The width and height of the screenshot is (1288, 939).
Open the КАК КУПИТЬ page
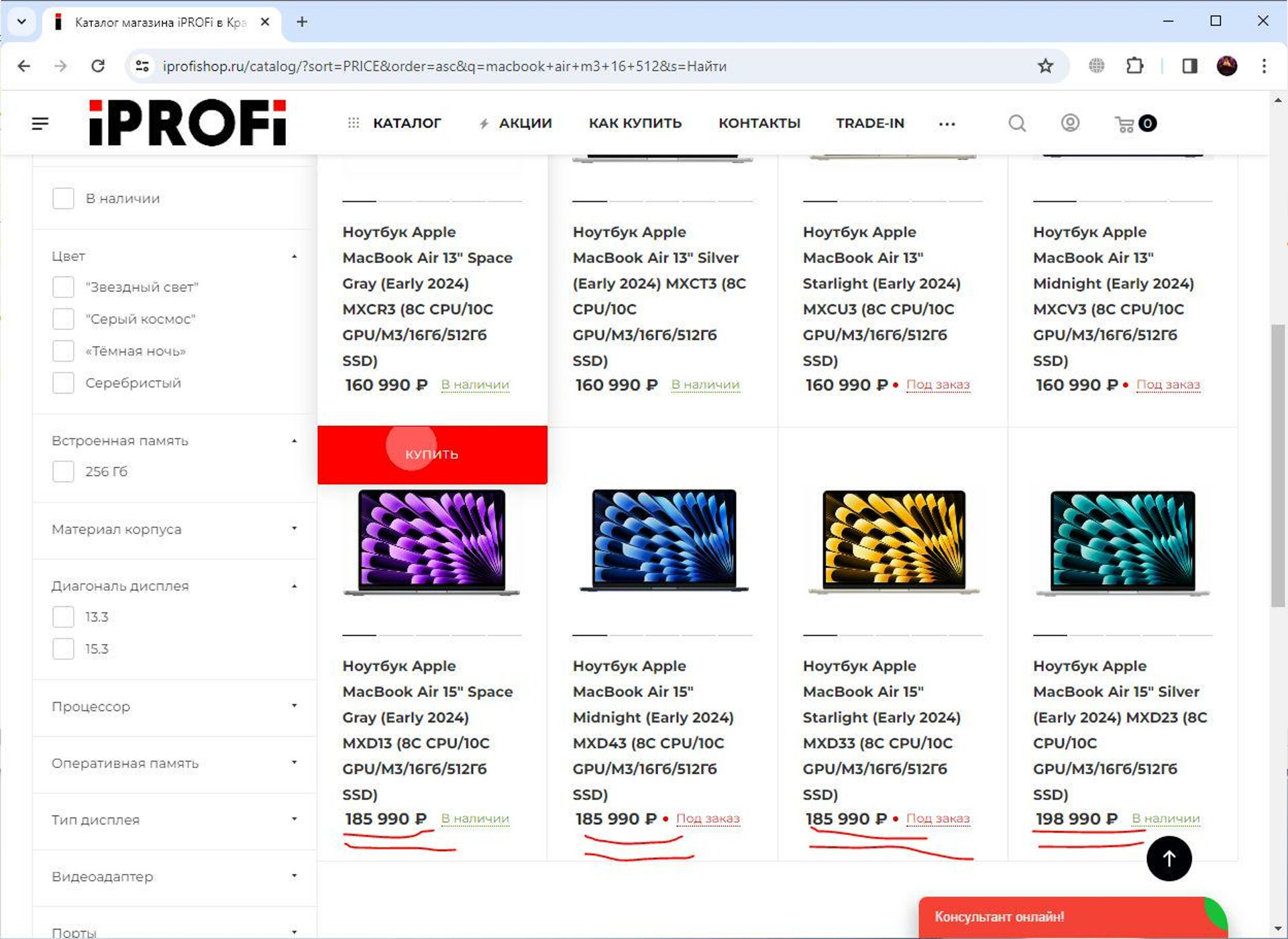tap(635, 123)
